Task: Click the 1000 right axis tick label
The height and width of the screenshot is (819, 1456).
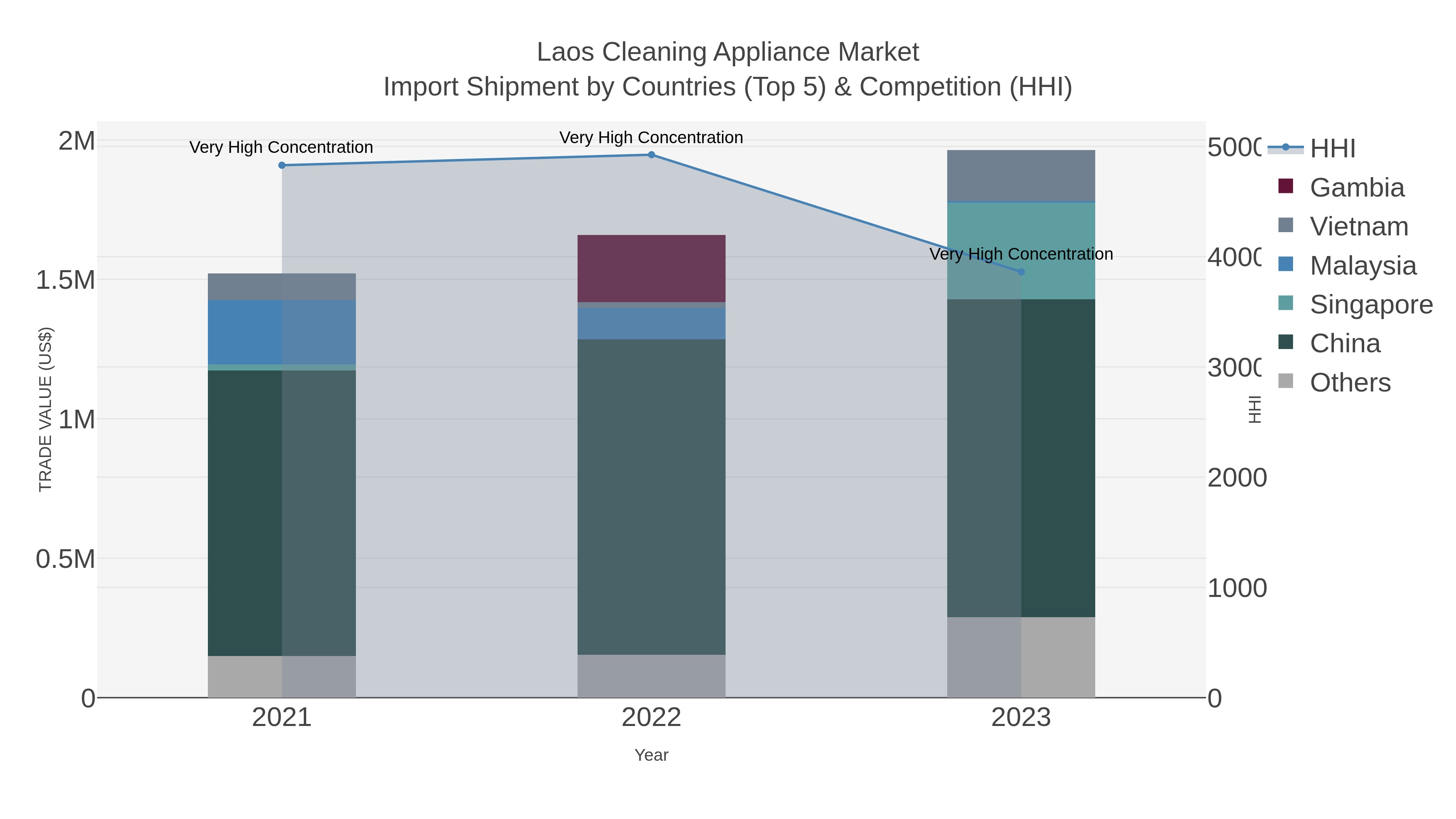Action: (x=1237, y=588)
